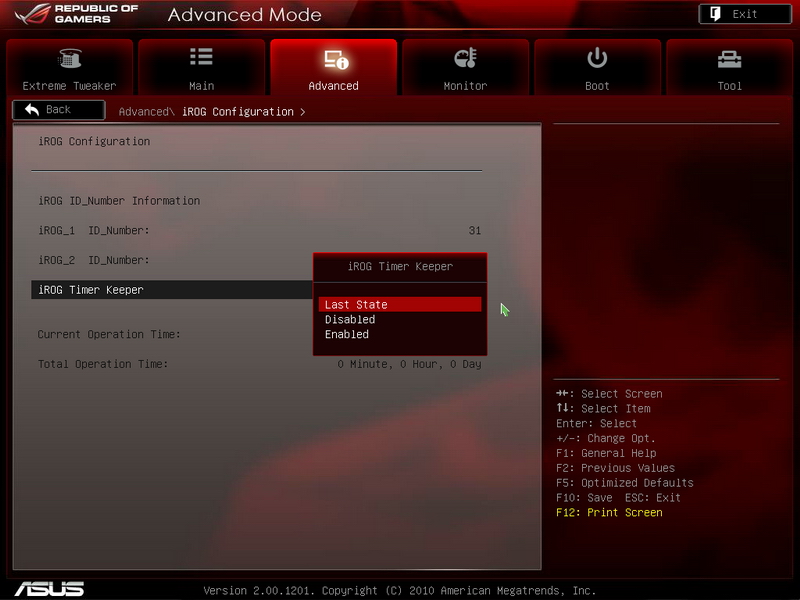Click the +/-: Change Opt. hint
800x600 pixels.
point(606,438)
